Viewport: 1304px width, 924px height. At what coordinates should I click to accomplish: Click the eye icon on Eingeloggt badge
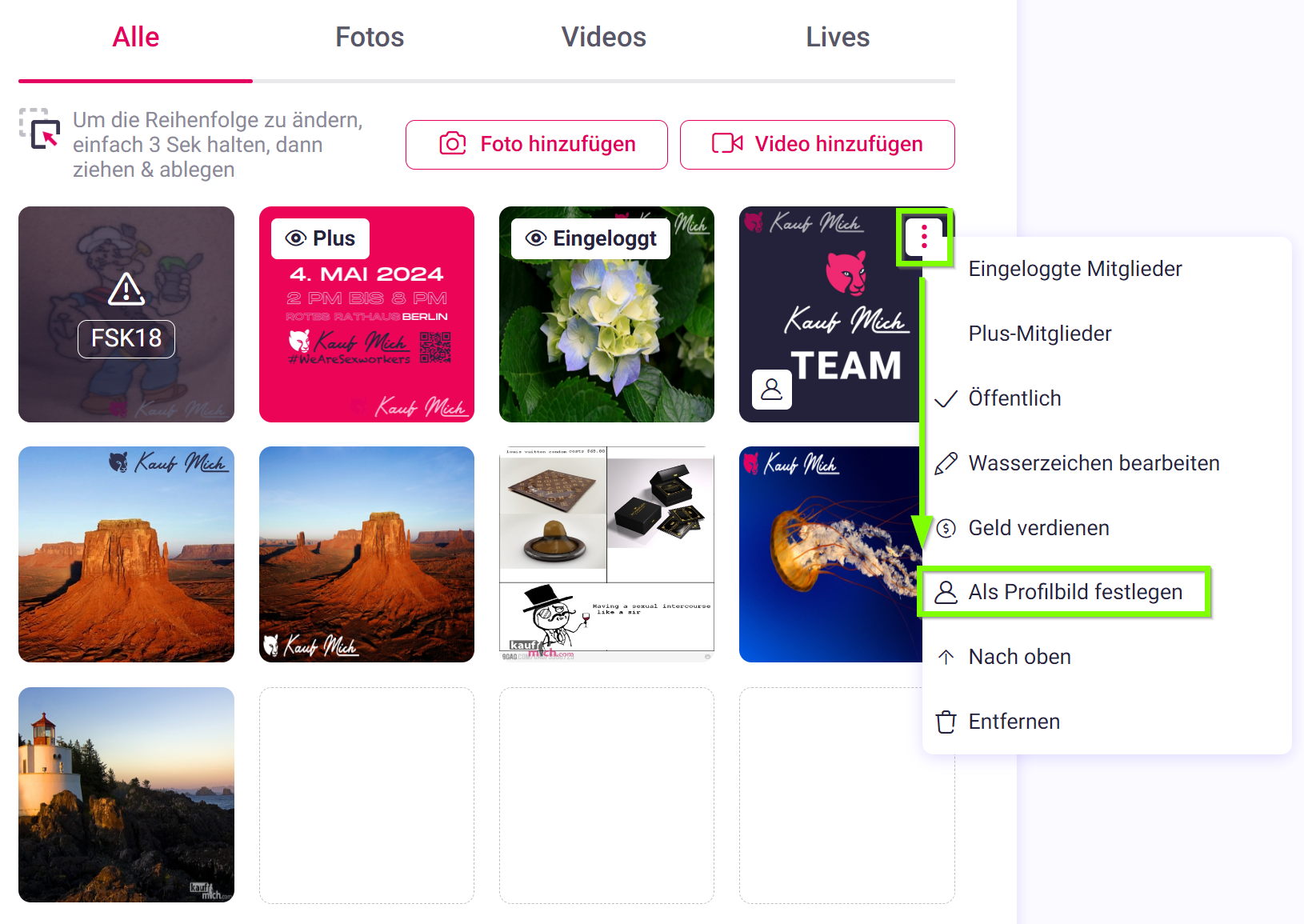pyautogui.click(x=536, y=238)
